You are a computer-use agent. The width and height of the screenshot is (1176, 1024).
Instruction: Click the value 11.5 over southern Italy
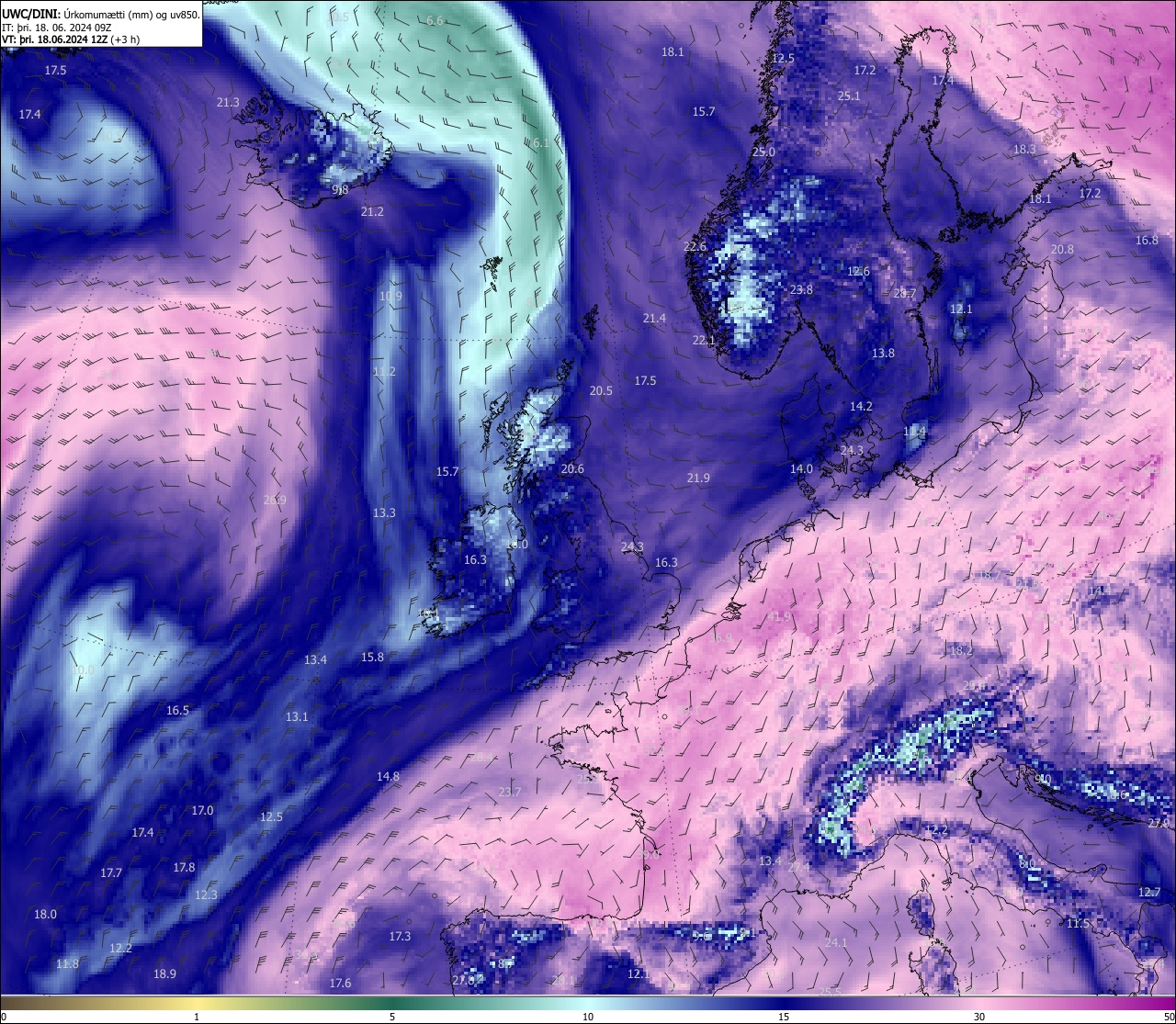tap(1078, 923)
